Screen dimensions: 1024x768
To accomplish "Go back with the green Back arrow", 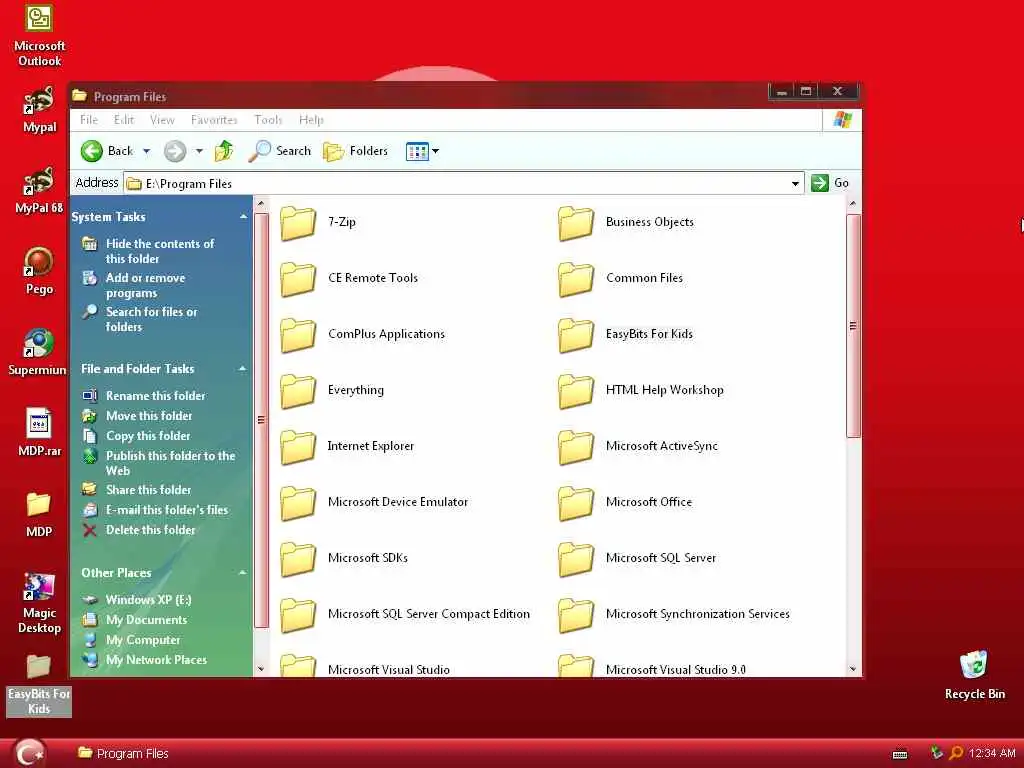I will click(x=106, y=151).
